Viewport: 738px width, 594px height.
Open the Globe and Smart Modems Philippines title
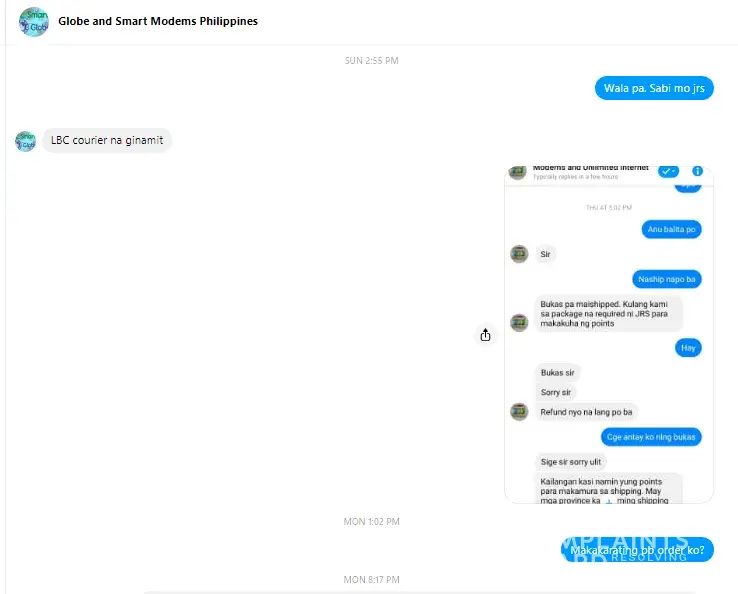[x=158, y=21]
